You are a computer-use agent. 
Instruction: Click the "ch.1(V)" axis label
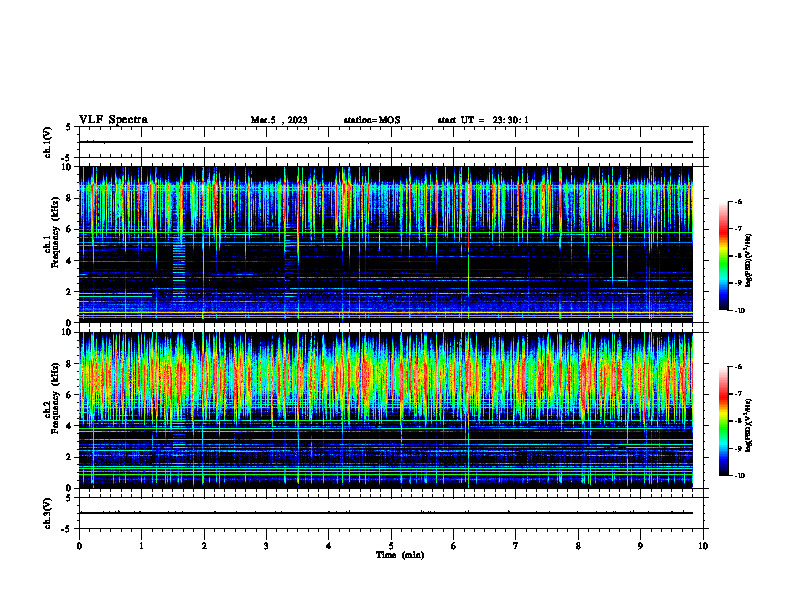[48, 142]
